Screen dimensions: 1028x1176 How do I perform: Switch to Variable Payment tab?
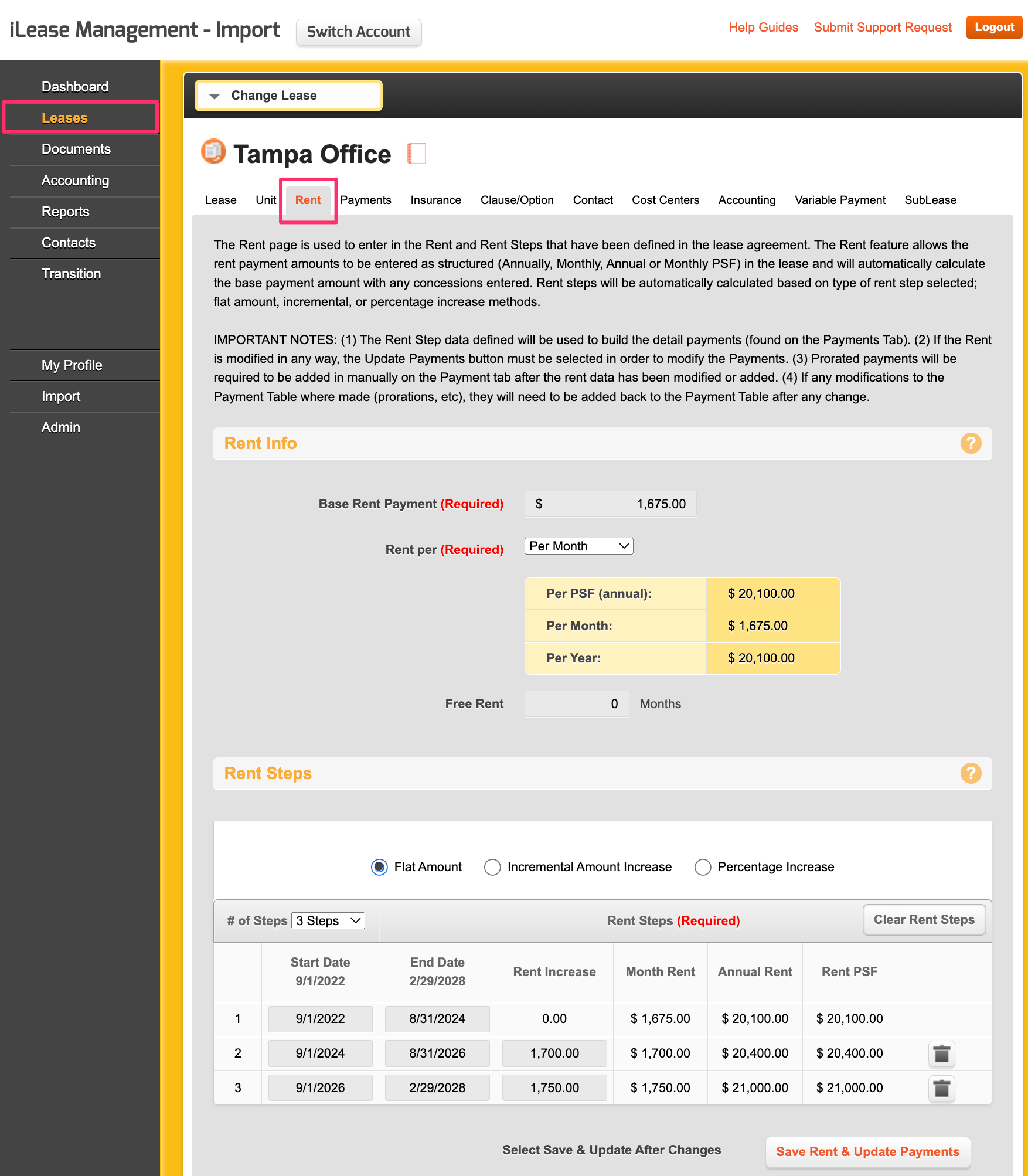coord(840,200)
